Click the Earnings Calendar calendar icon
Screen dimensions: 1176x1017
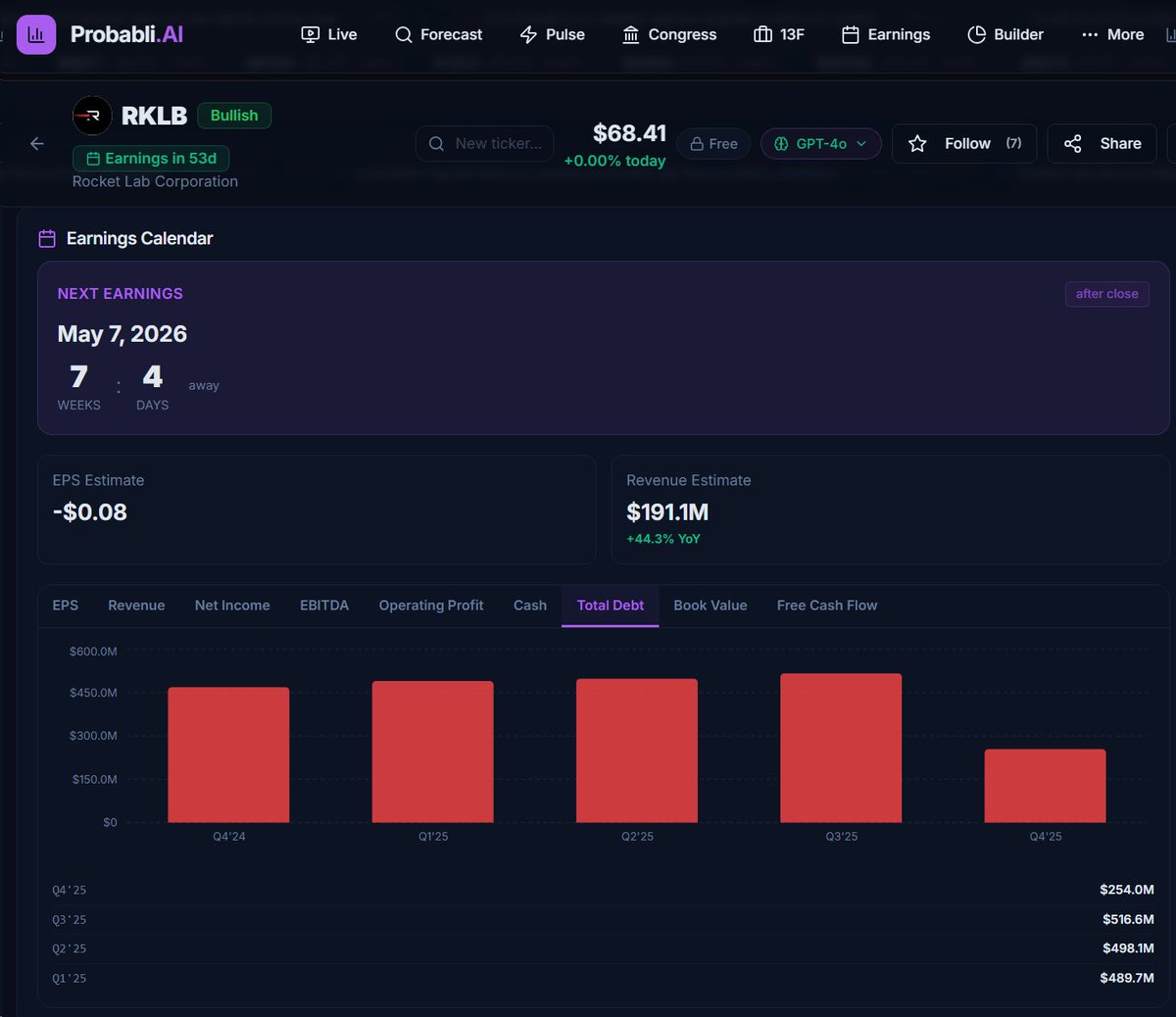pyautogui.click(x=46, y=239)
